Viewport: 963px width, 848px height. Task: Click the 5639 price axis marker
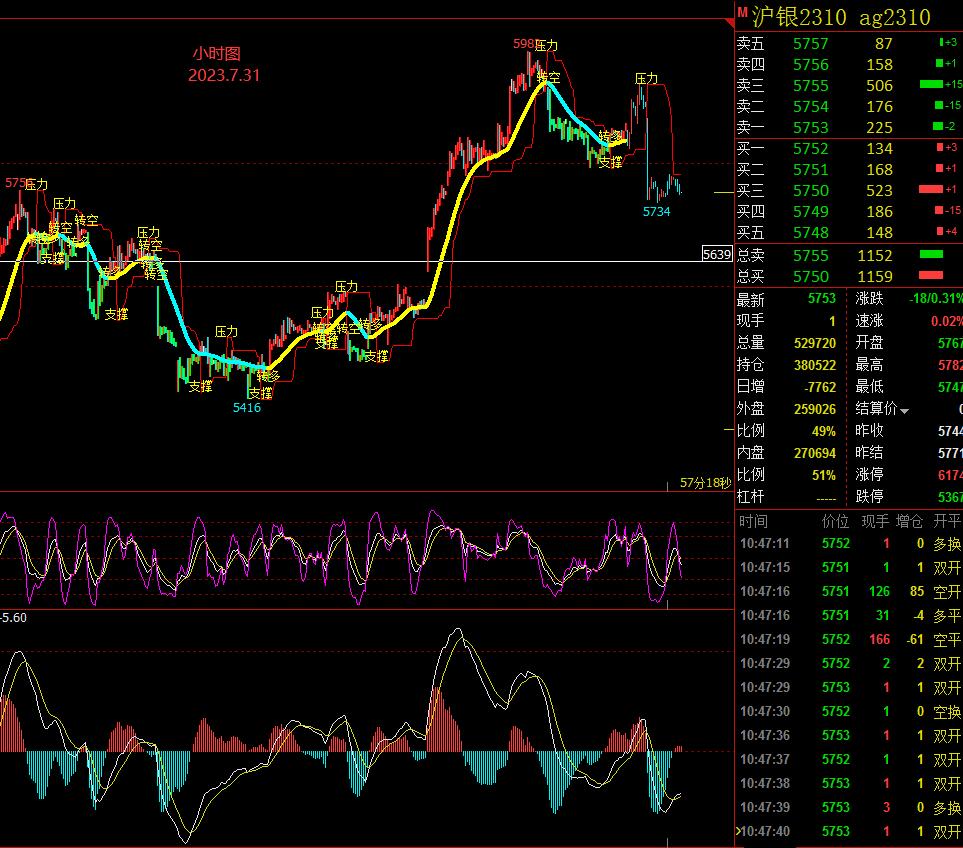(717, 254)
